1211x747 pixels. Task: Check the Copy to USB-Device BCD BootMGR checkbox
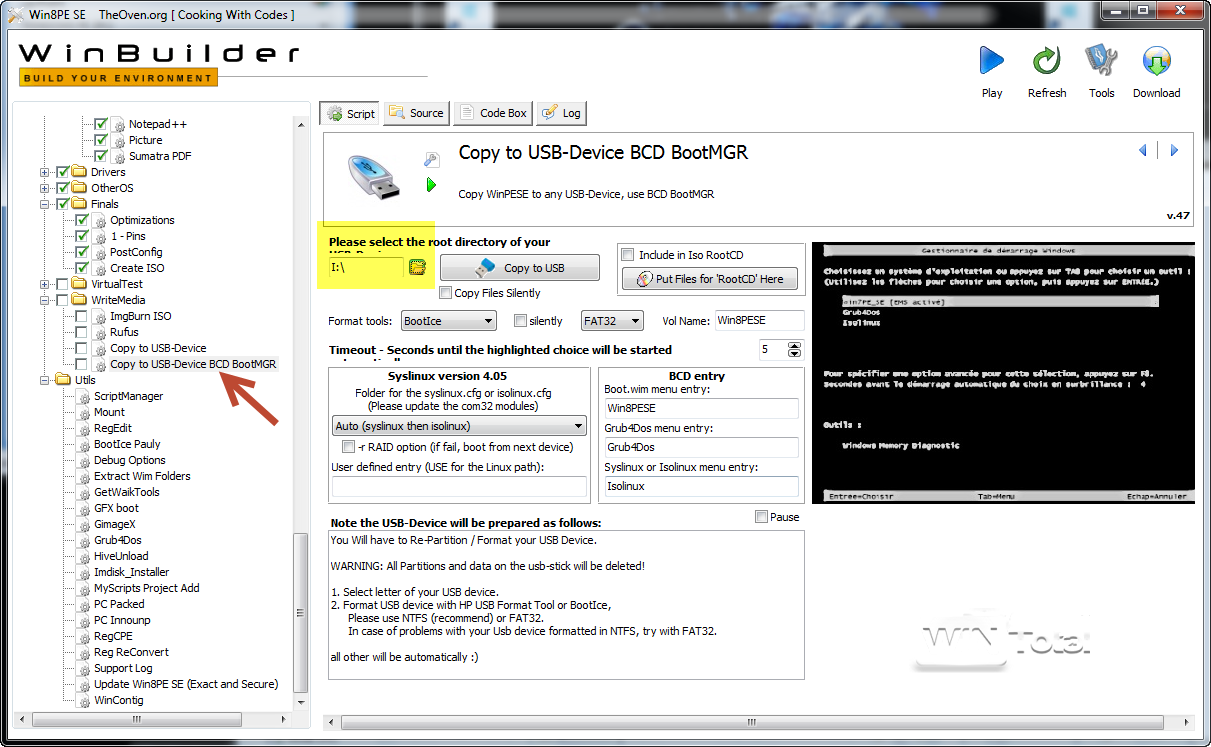[x=82, y=364]
